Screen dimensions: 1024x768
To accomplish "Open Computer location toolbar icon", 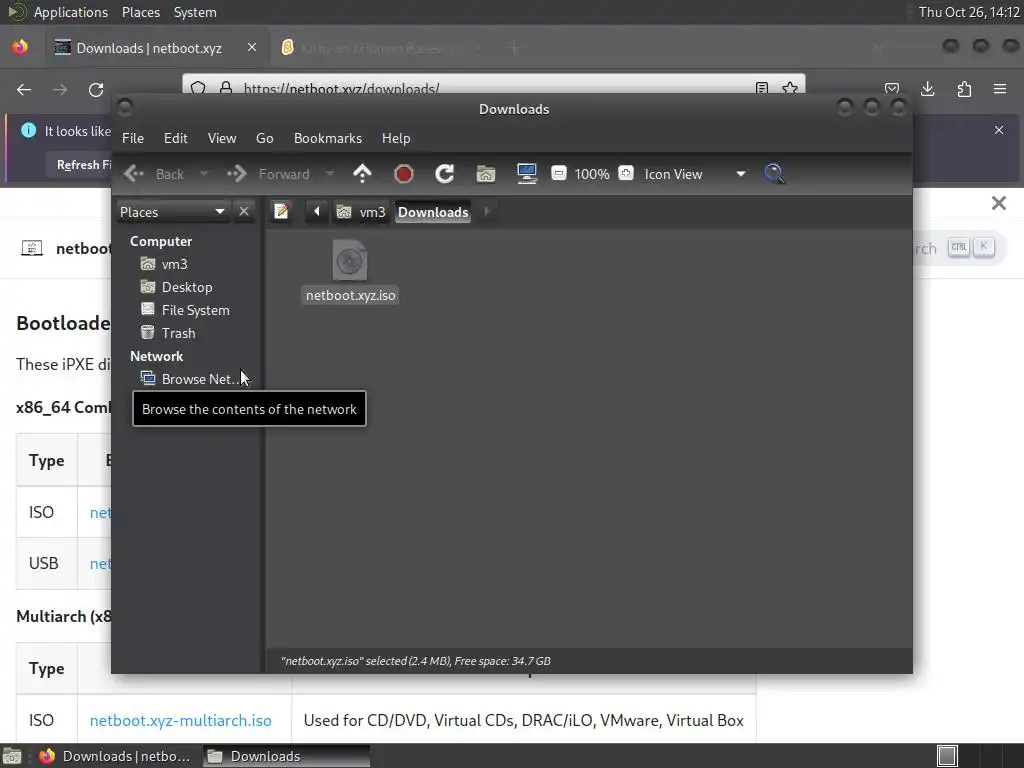I will point(526,174).
